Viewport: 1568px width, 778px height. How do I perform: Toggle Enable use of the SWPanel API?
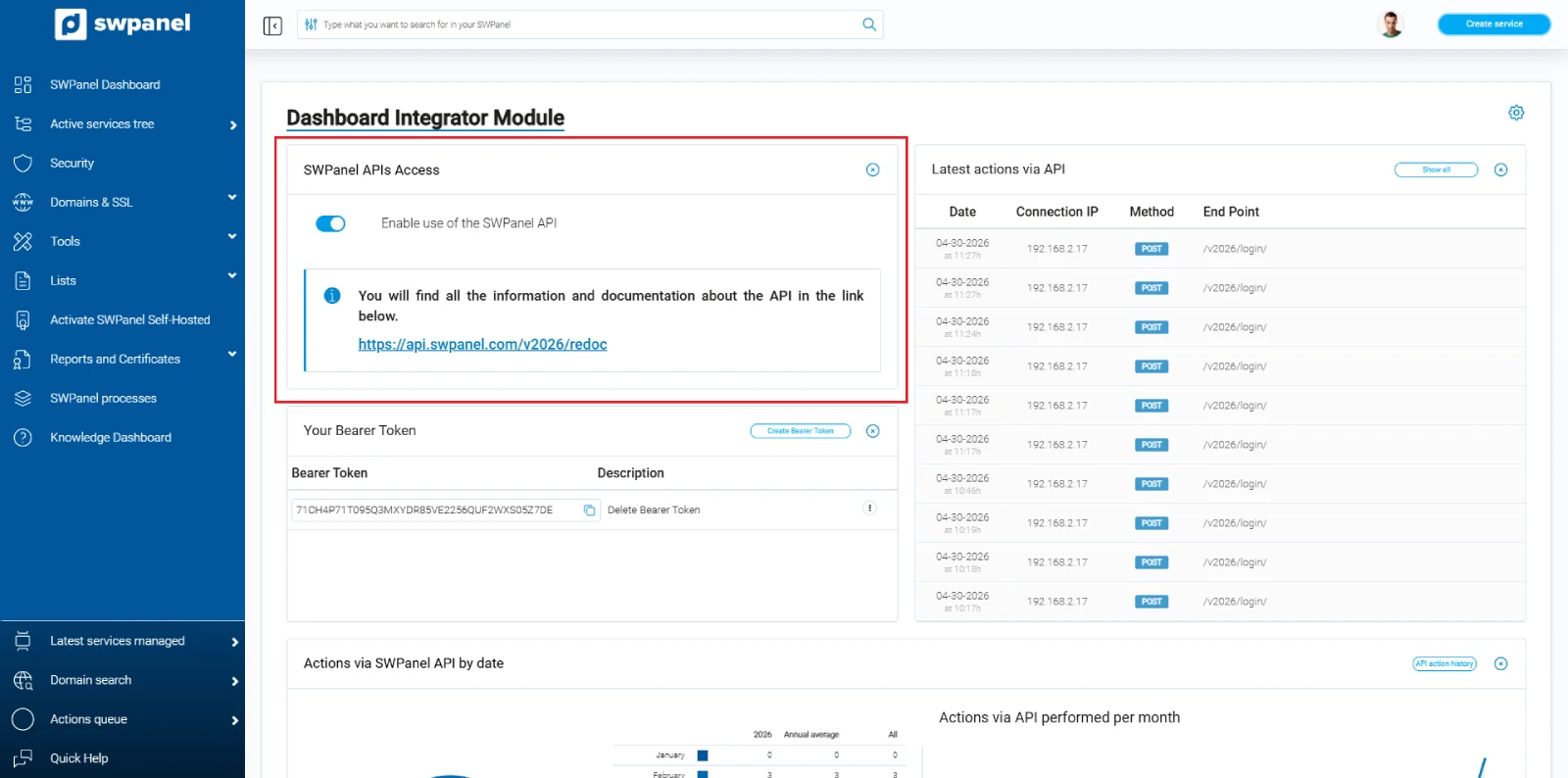[x=330, y=223]
